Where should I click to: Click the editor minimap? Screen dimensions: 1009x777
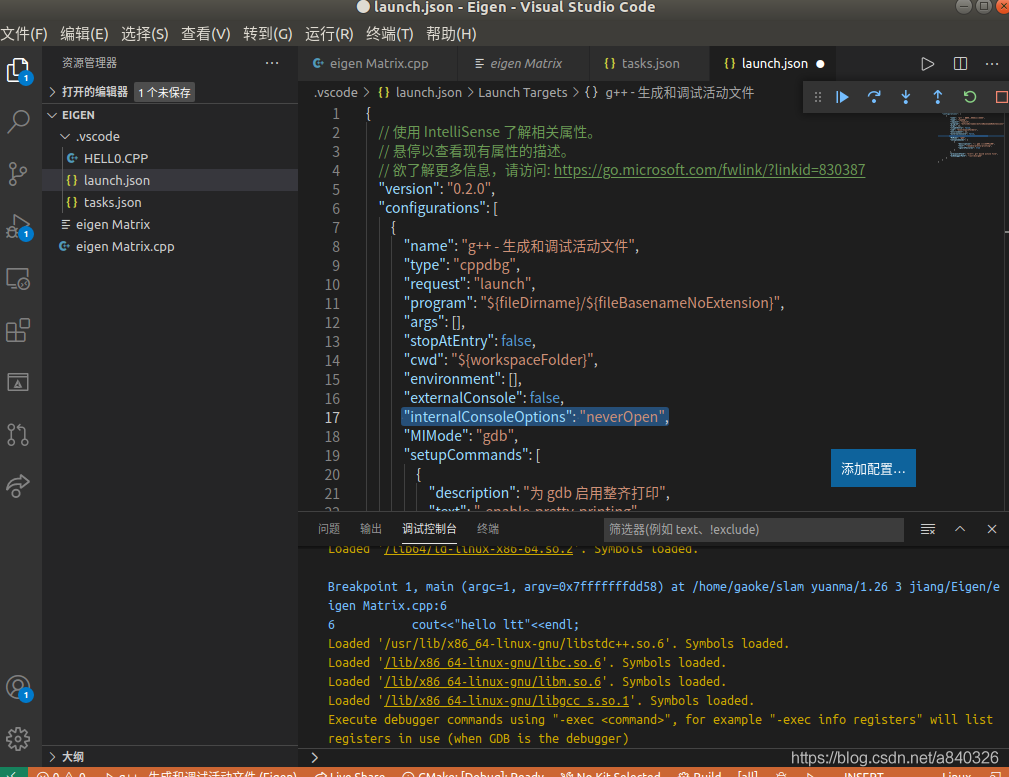971,136
